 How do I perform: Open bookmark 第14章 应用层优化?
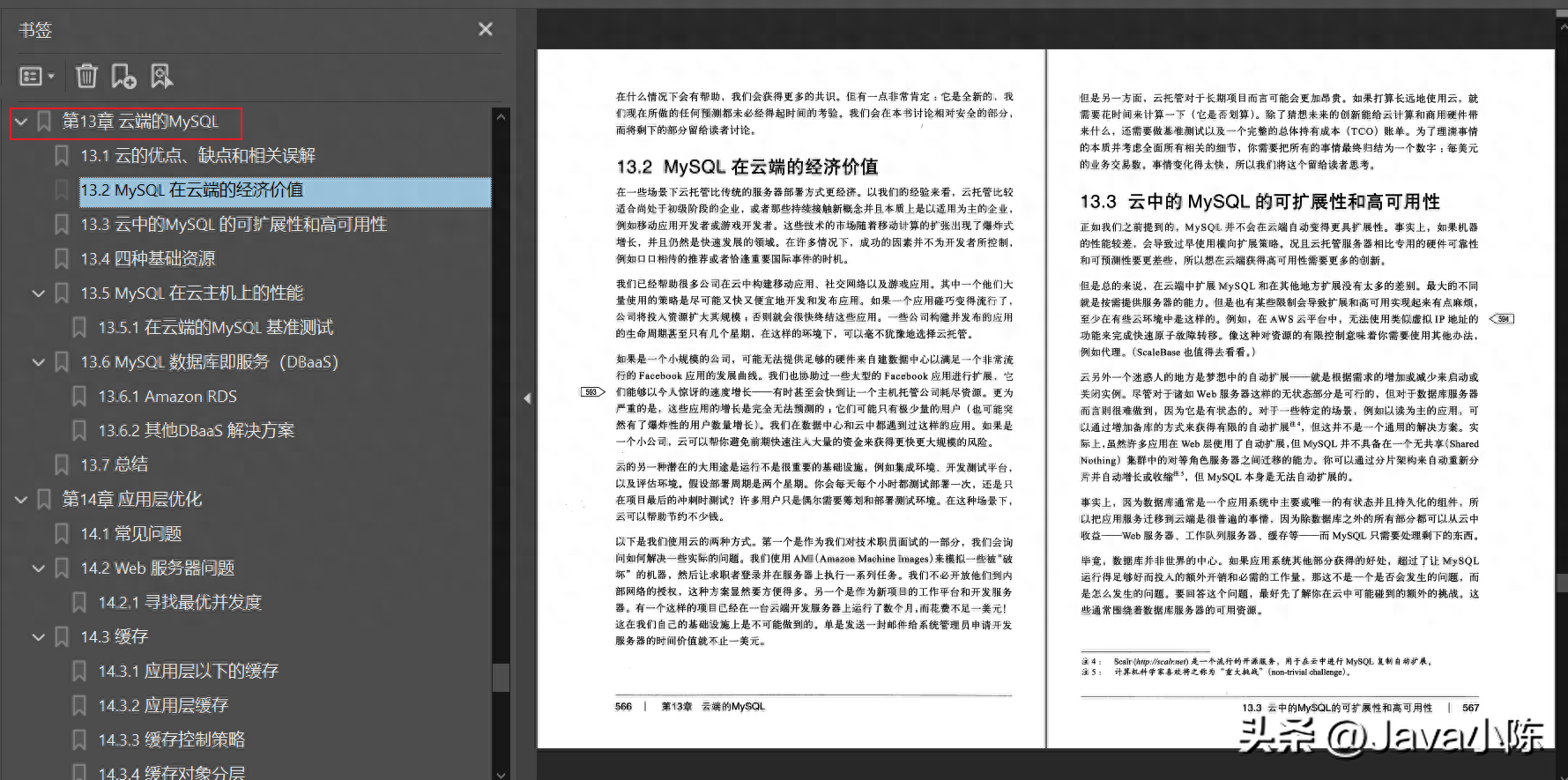pyautogui.click(x=132, y=500)
